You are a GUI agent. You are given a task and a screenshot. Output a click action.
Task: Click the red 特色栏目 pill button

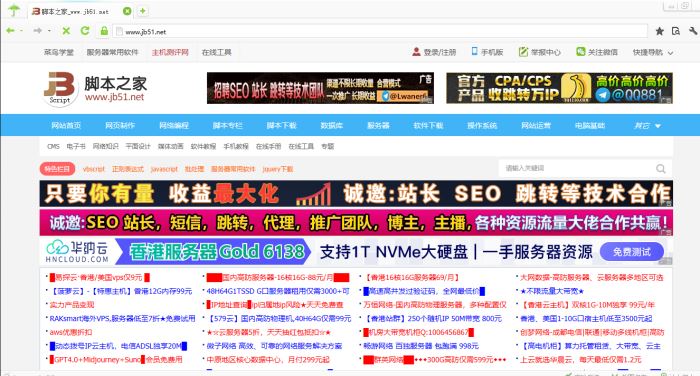[57, 169]
